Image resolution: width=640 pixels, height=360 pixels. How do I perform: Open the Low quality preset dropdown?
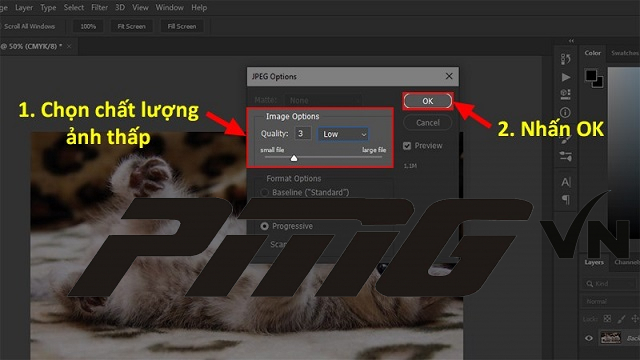coord(343,134)
